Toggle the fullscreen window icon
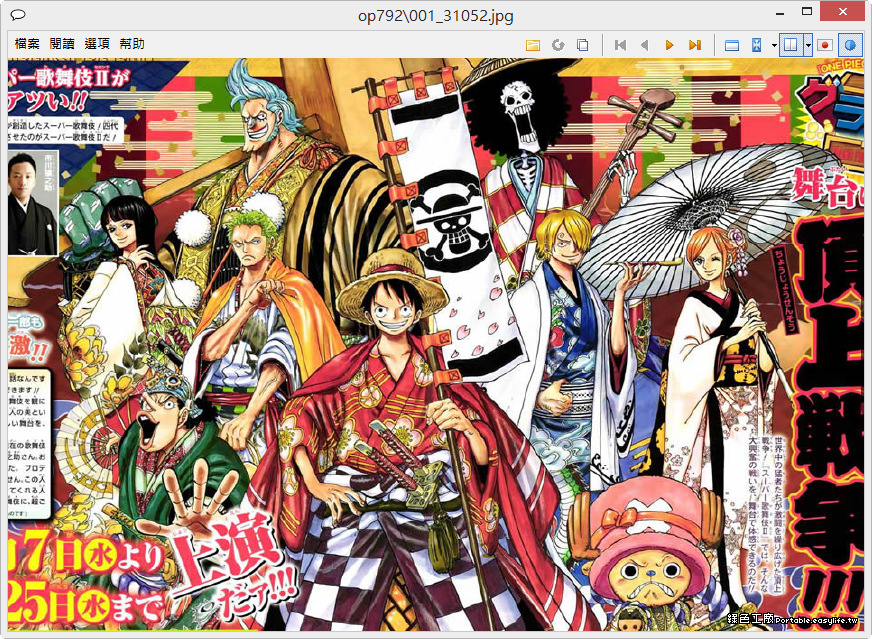This screenshot has width=872, height=639. coord(732,45)
